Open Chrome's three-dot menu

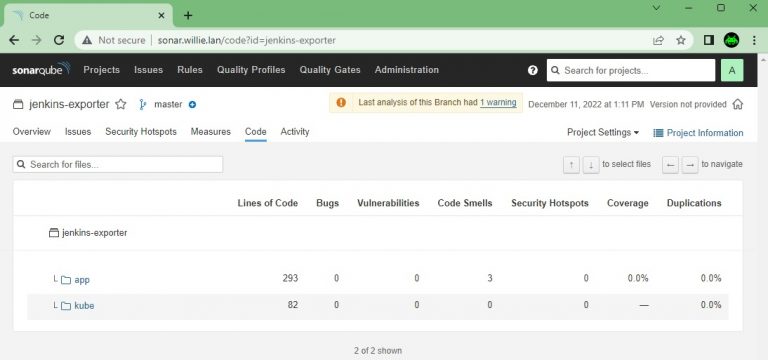pyautogui.click(x=754, y=40)
